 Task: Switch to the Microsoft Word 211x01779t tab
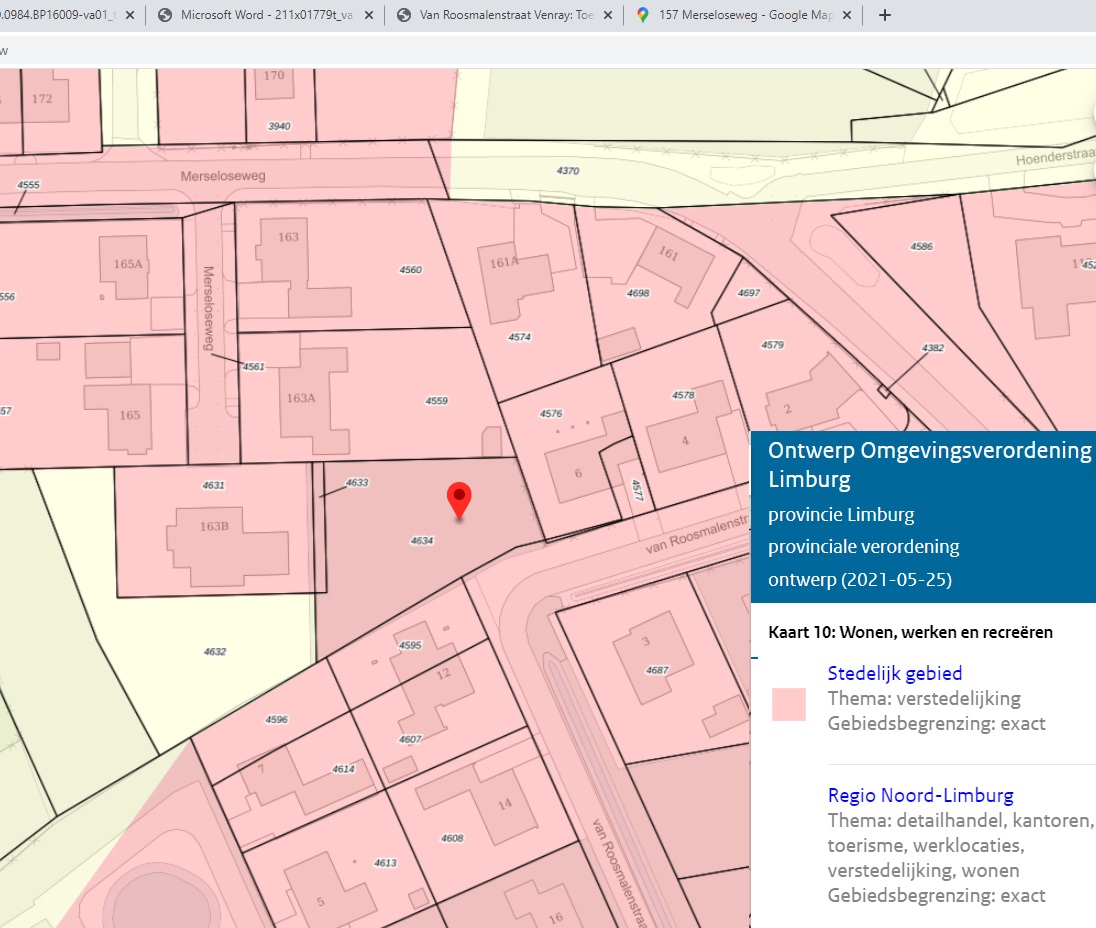pos(266,15)
